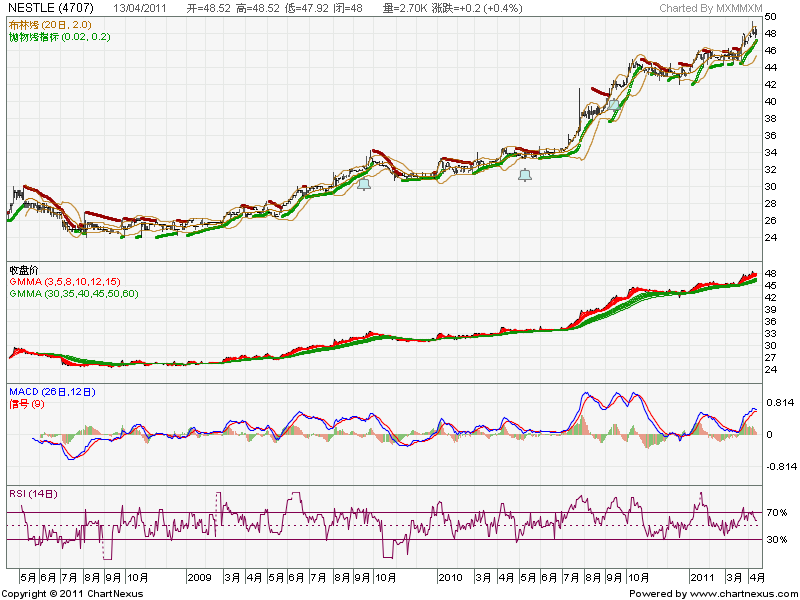This screenshot has width=800, height=600.
Task: Click the 30% RSI level label
Action: pos(777,539)
